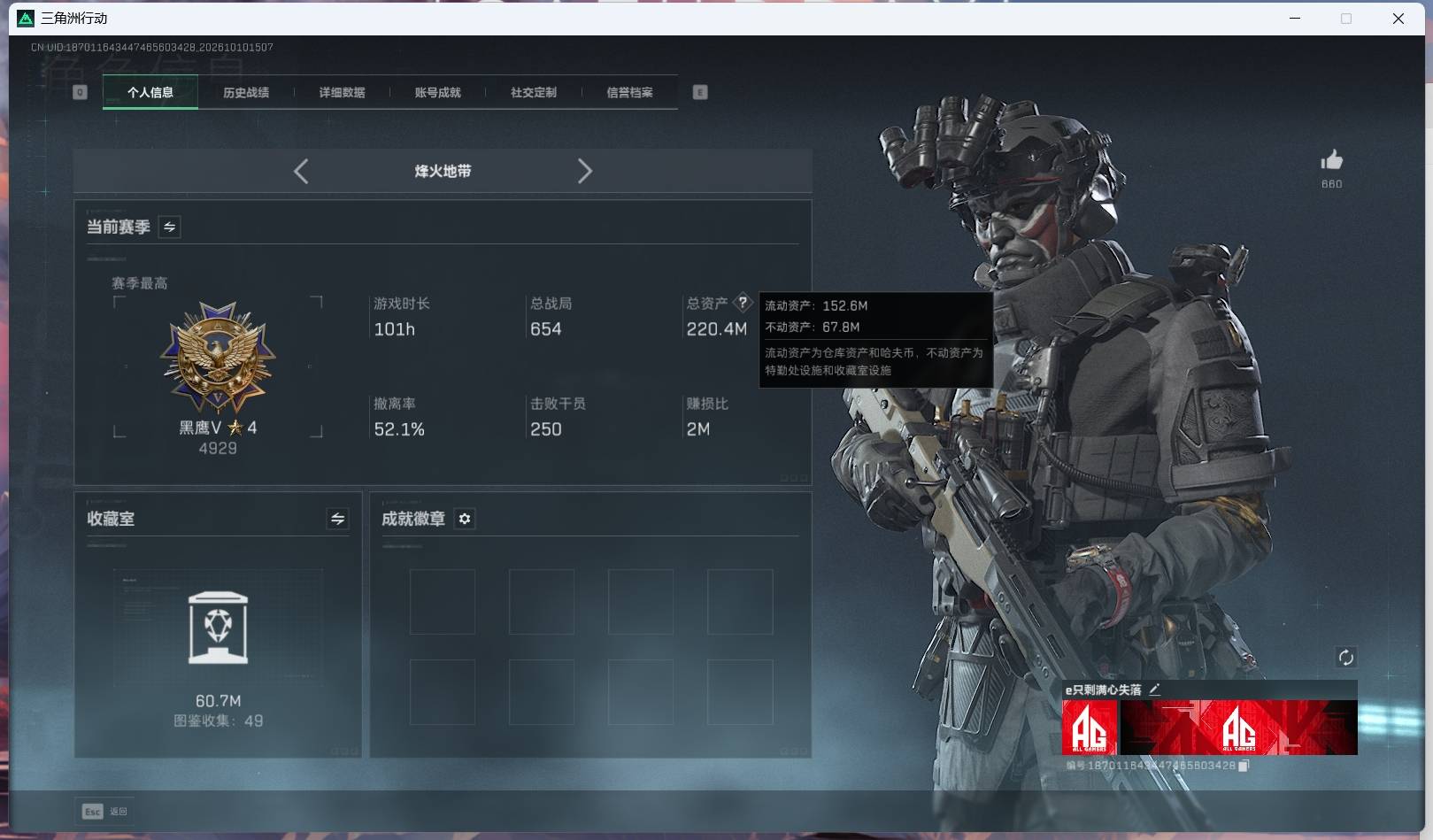The width and height of the screenshot is (1433, 840).
Task: Switch to the 详细数据 tab
Action: [342, 92]
